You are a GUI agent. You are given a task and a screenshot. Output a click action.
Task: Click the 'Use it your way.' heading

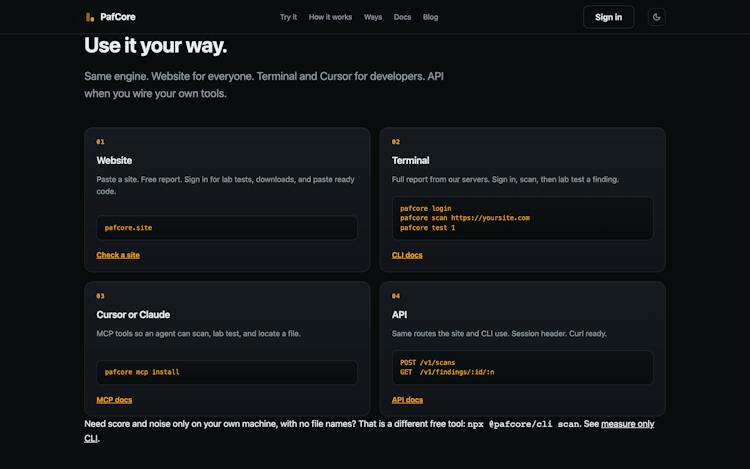click(155, 46)
